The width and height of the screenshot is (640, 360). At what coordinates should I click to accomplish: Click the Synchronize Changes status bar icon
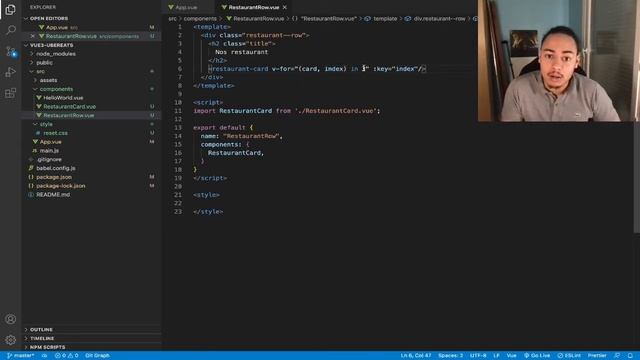pos(44,356)
